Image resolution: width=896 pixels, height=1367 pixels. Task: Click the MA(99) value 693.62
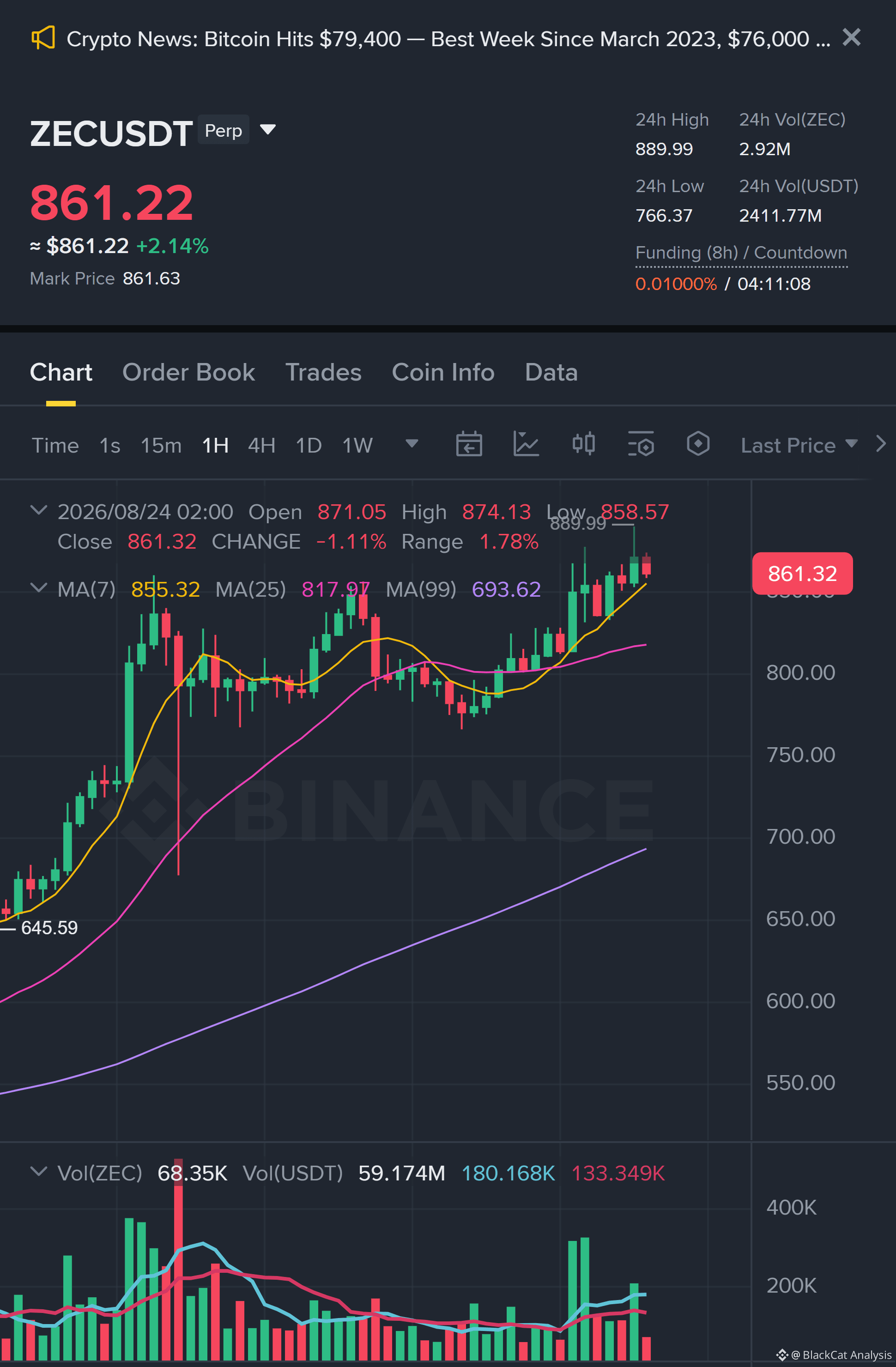(506, 589)
